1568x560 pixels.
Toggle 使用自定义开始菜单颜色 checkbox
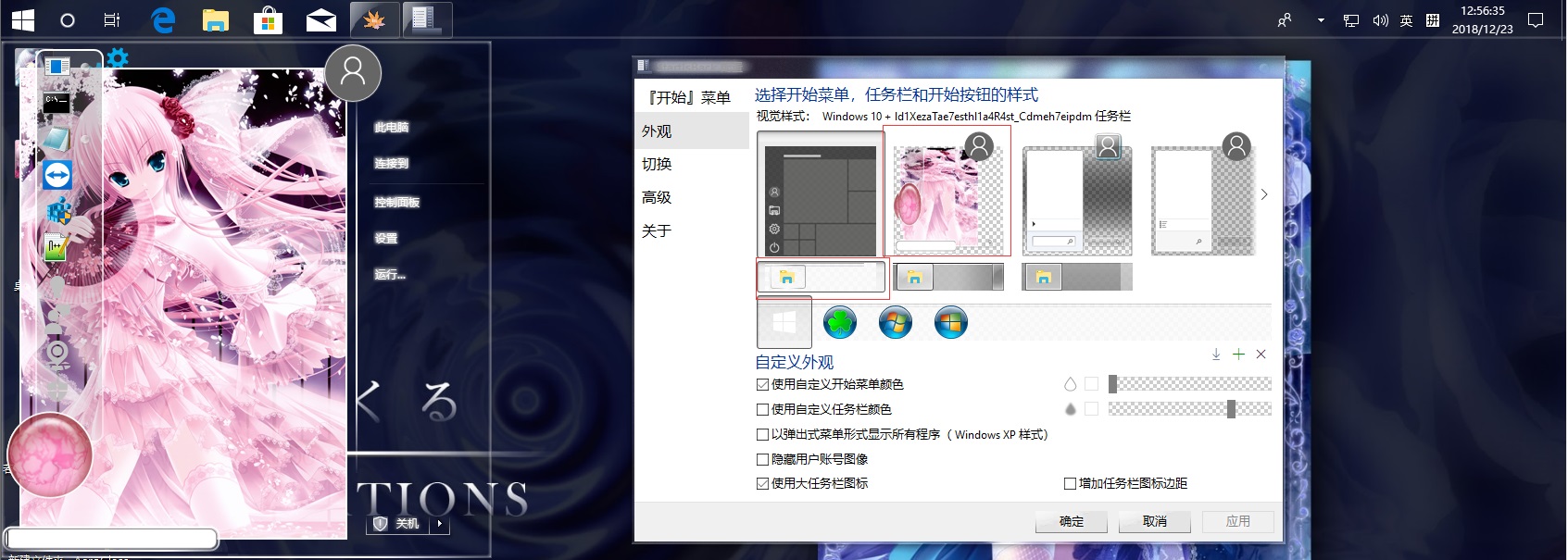[763, 384]
